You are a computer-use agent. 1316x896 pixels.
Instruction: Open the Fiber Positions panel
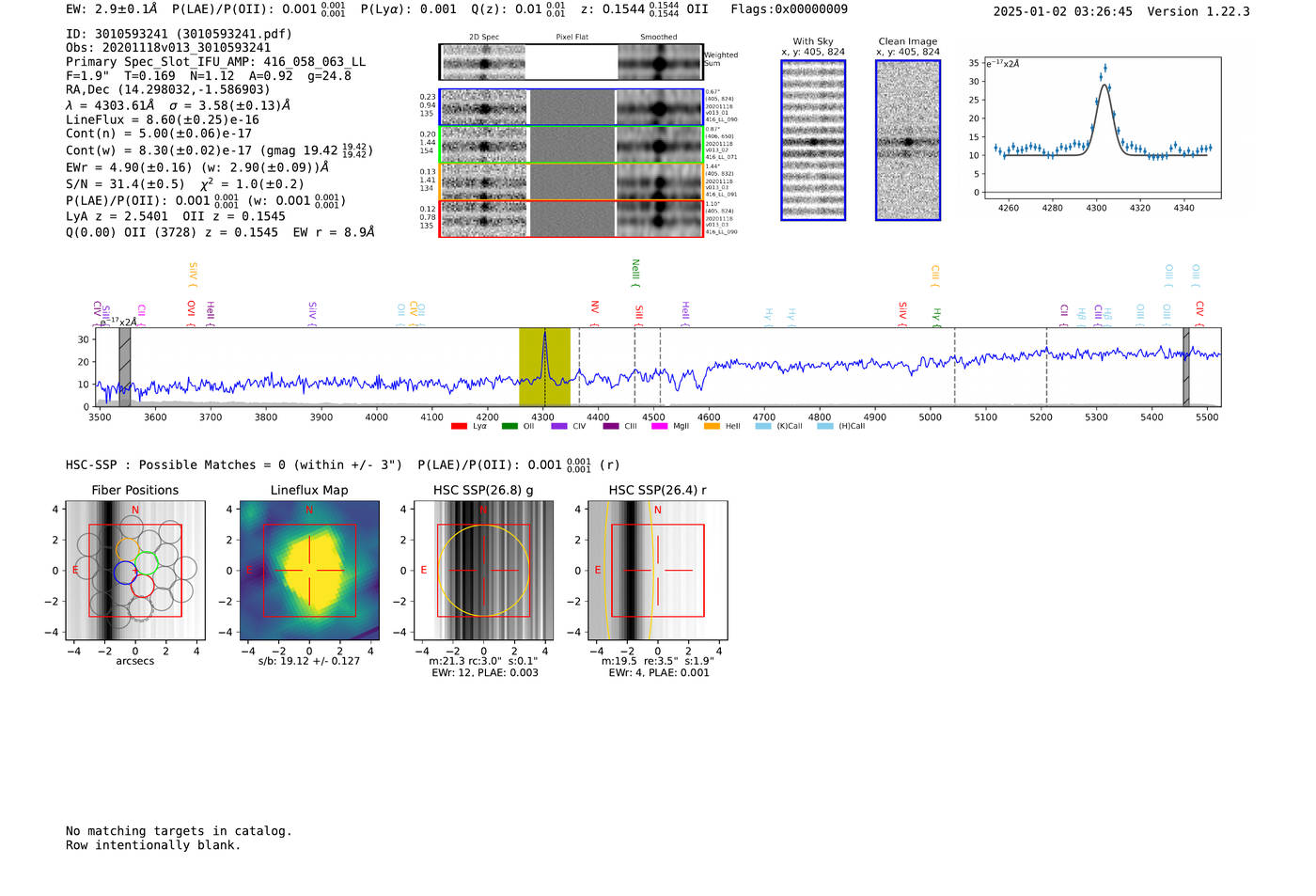pyautogui.click(x=134, y=571)
